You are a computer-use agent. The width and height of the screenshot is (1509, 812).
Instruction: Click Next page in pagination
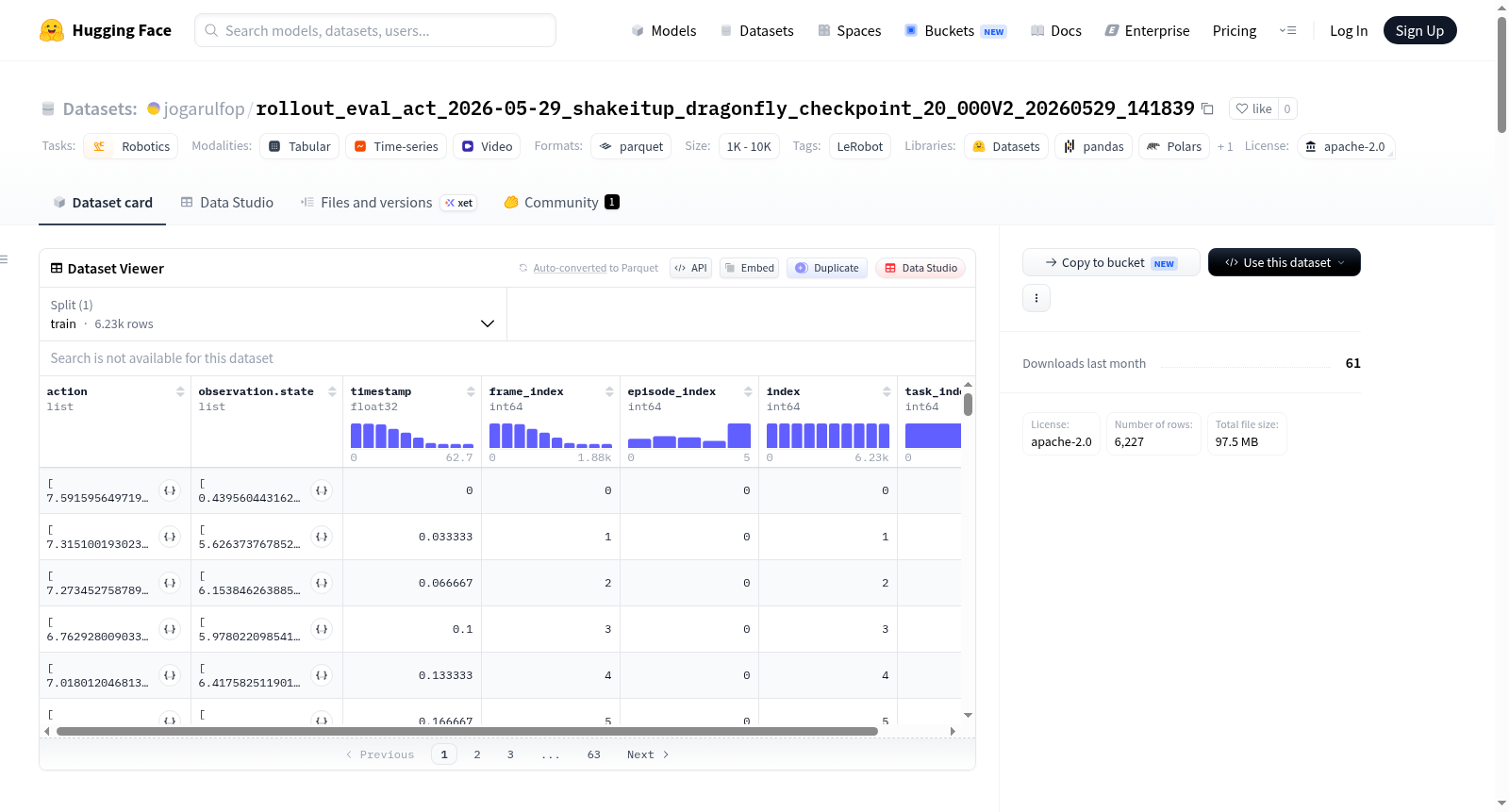tap(648, 754)
